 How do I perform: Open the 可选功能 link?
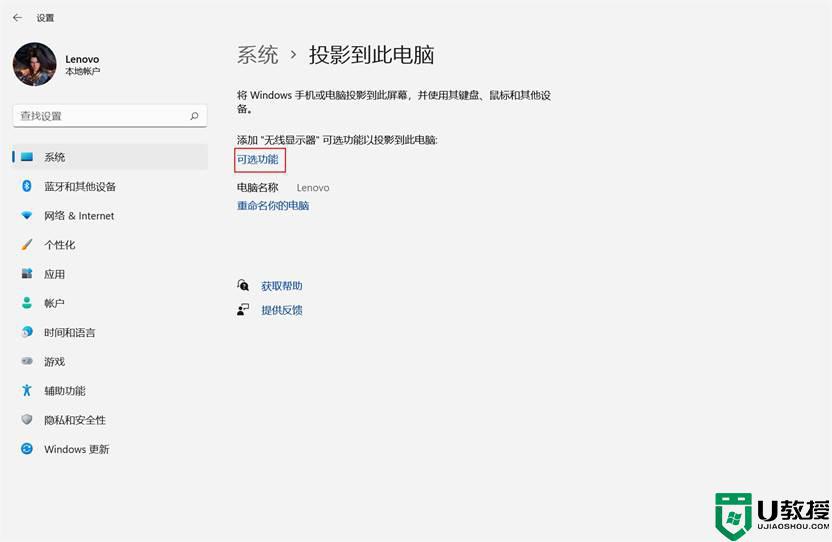click(x=258, y=159)
